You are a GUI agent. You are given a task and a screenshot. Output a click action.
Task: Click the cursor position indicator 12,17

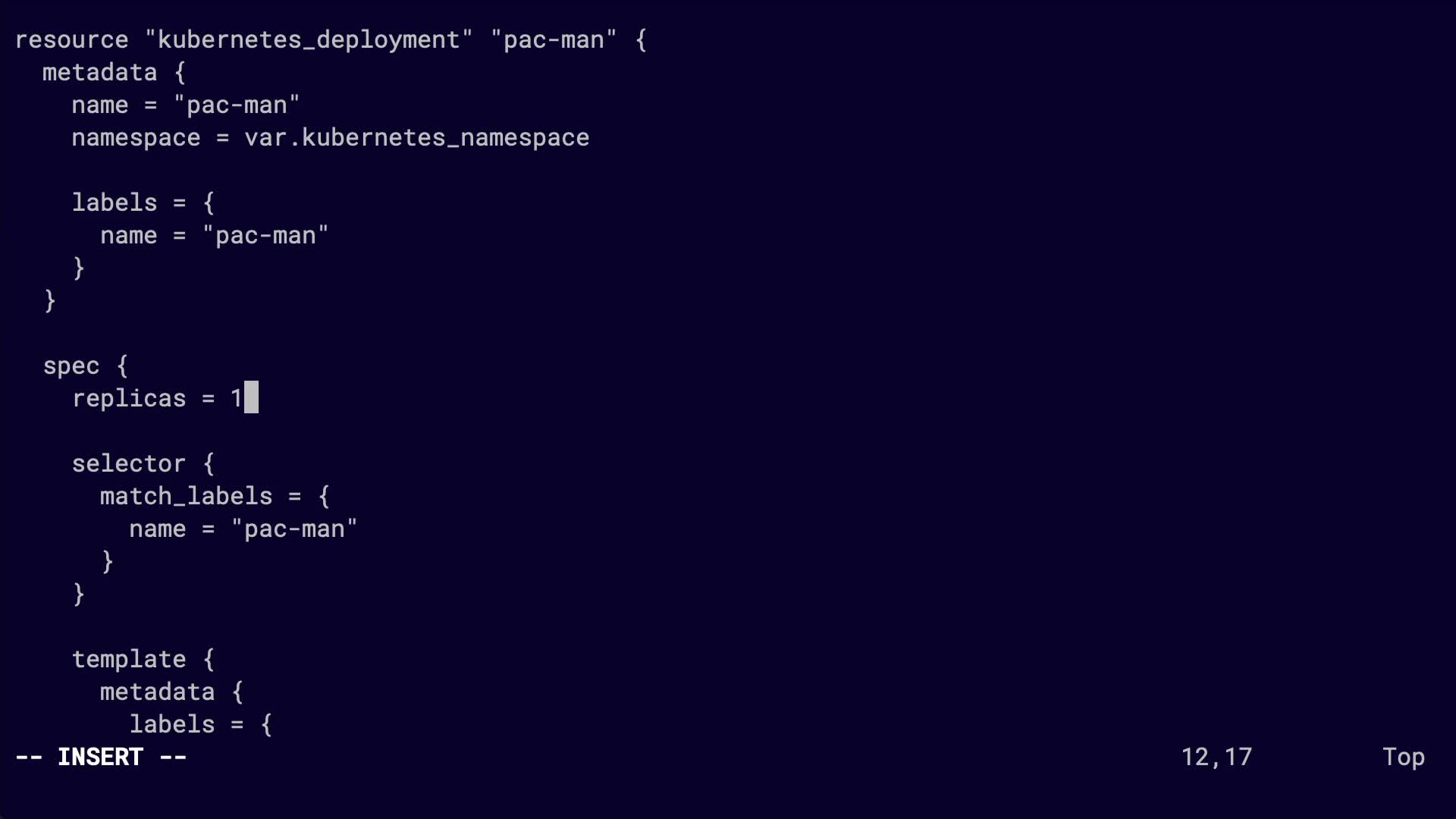pyautogui.click(x=1216, y=757)
